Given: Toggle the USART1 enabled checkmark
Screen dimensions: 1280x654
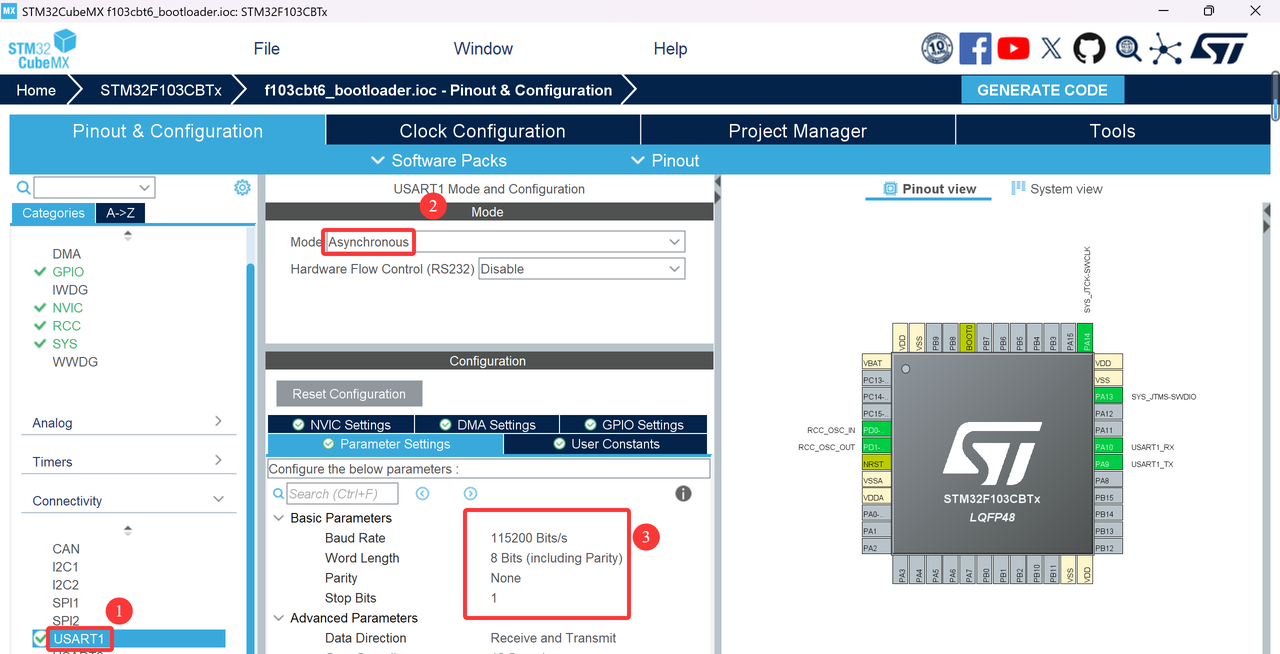Looking at the screenshot, I should (x=40, y=638).
